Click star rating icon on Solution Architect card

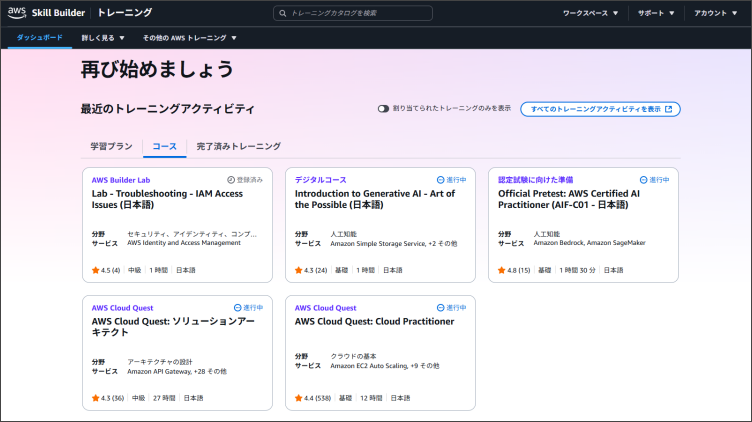95,398
